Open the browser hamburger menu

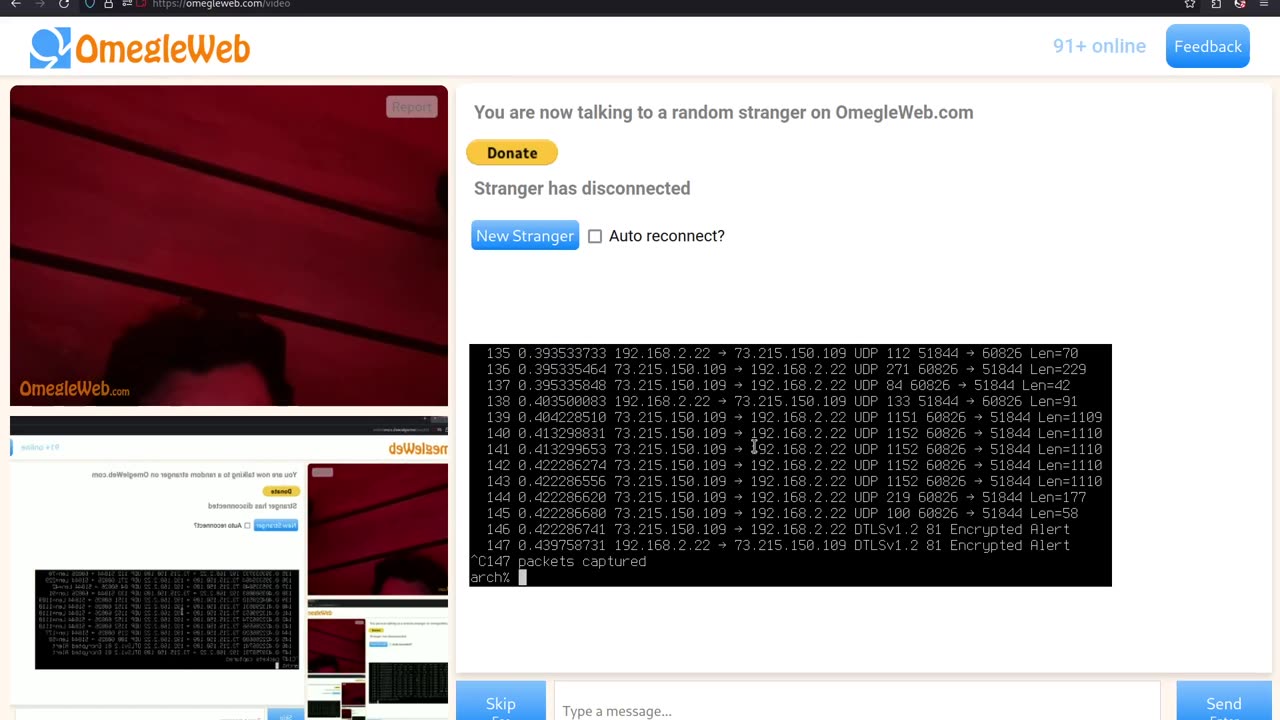[x=1264, y=4]
